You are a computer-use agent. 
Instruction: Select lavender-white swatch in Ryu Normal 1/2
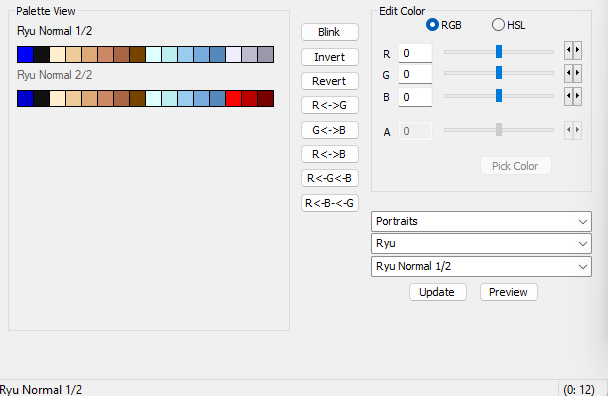[x=233, y=54]
